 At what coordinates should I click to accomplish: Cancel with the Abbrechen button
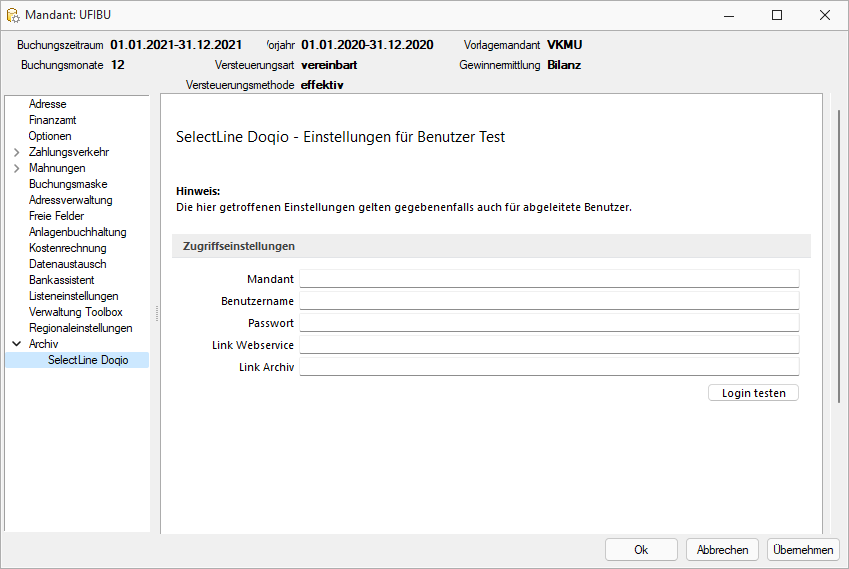pos(722,550)
